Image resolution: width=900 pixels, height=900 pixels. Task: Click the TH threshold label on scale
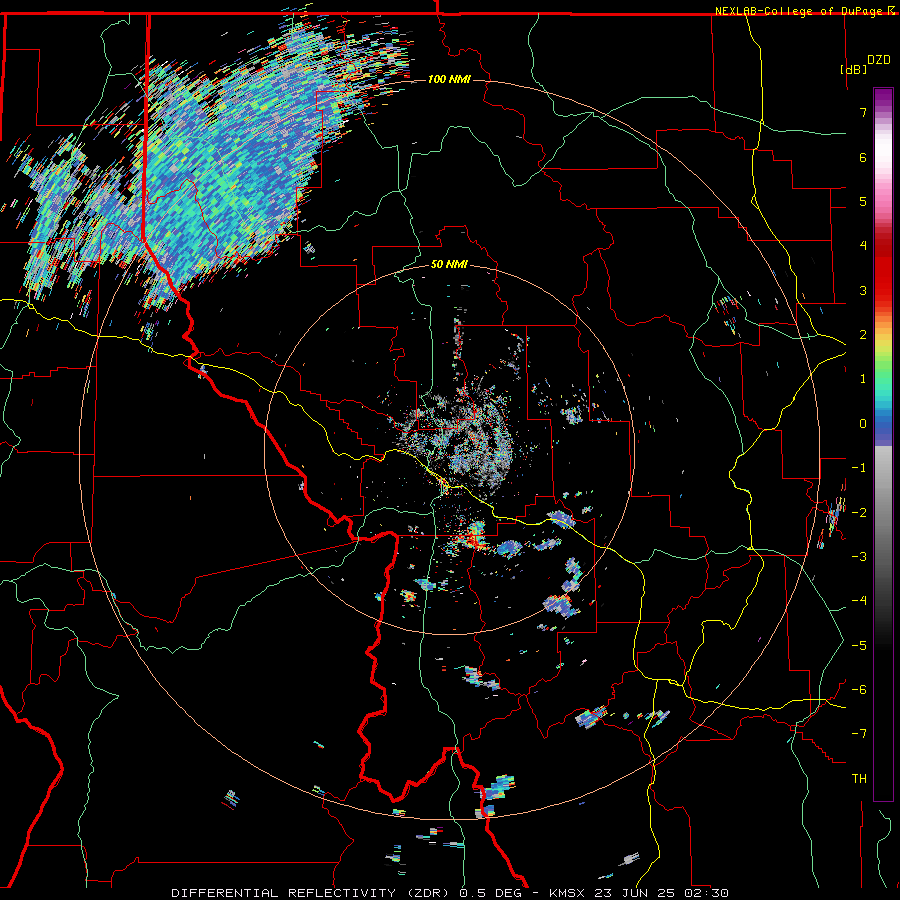859,779
